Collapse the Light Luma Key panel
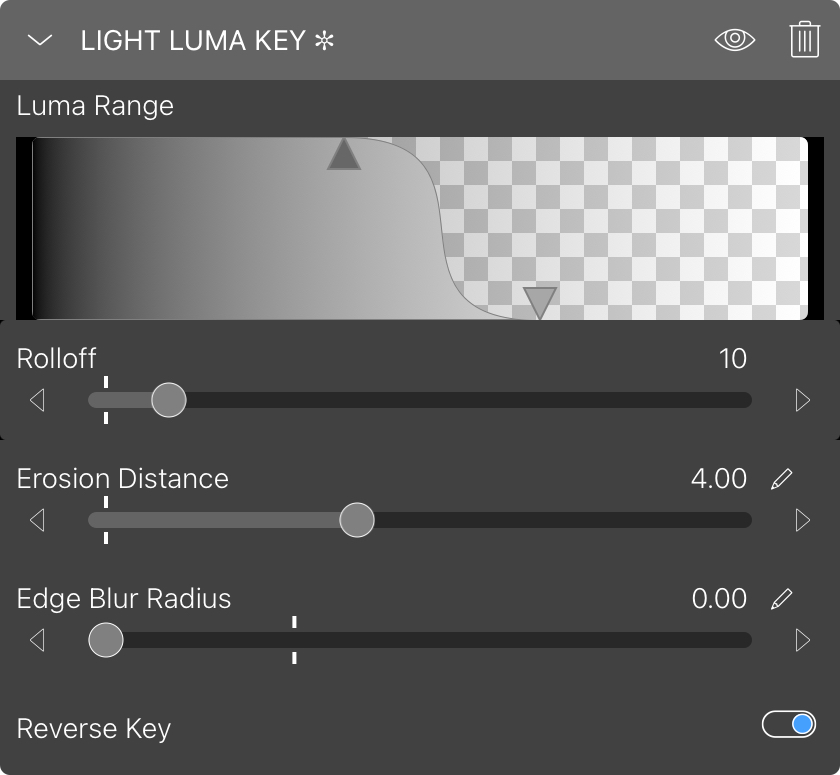The image size is (840, 775). click(40, 40)
